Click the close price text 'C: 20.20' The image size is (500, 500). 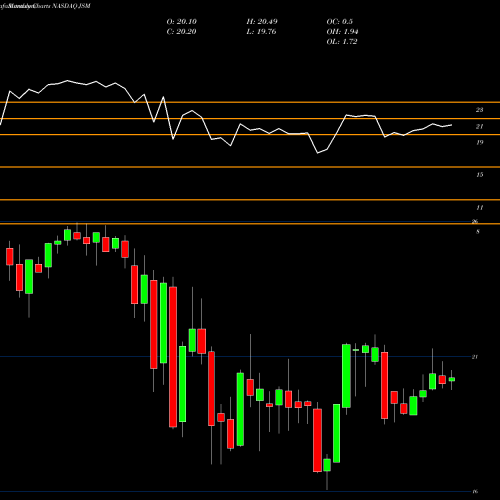tap(181, 32)
